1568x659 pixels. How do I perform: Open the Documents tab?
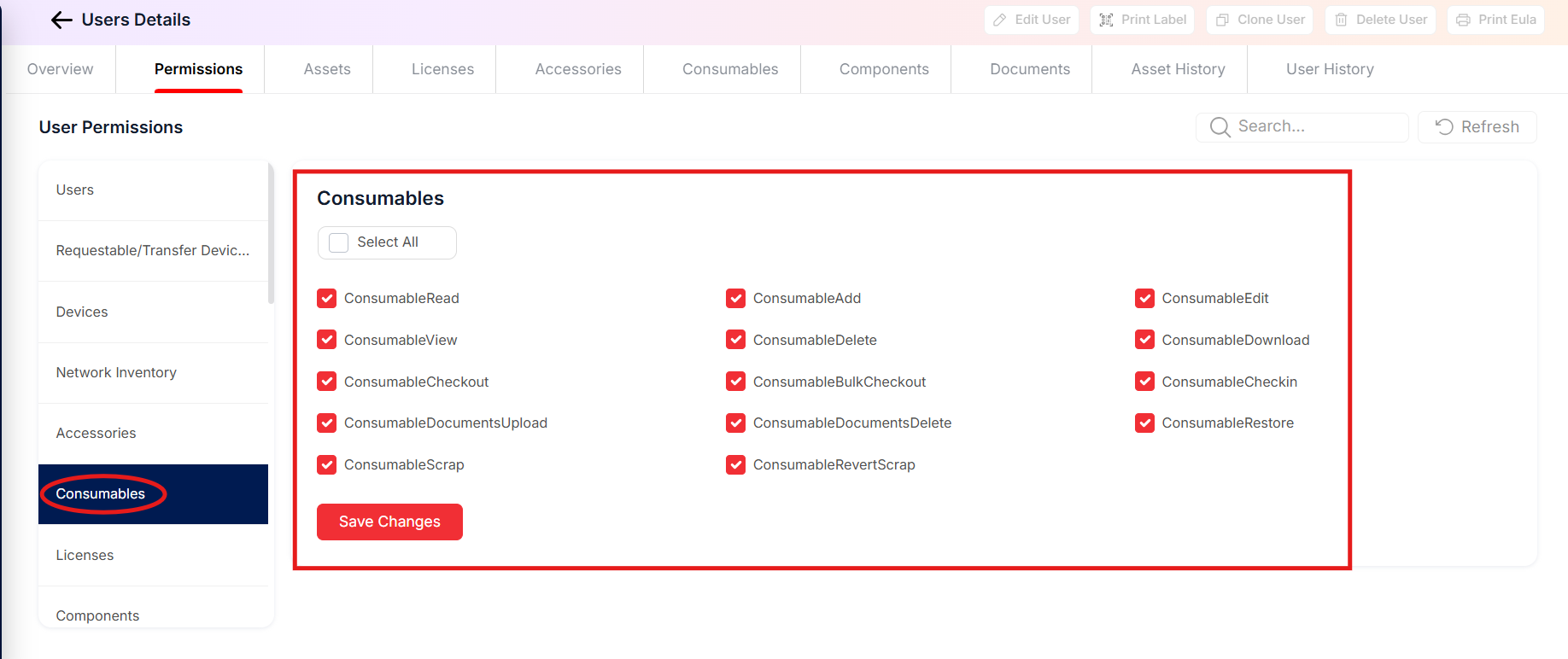[1030, 69]
